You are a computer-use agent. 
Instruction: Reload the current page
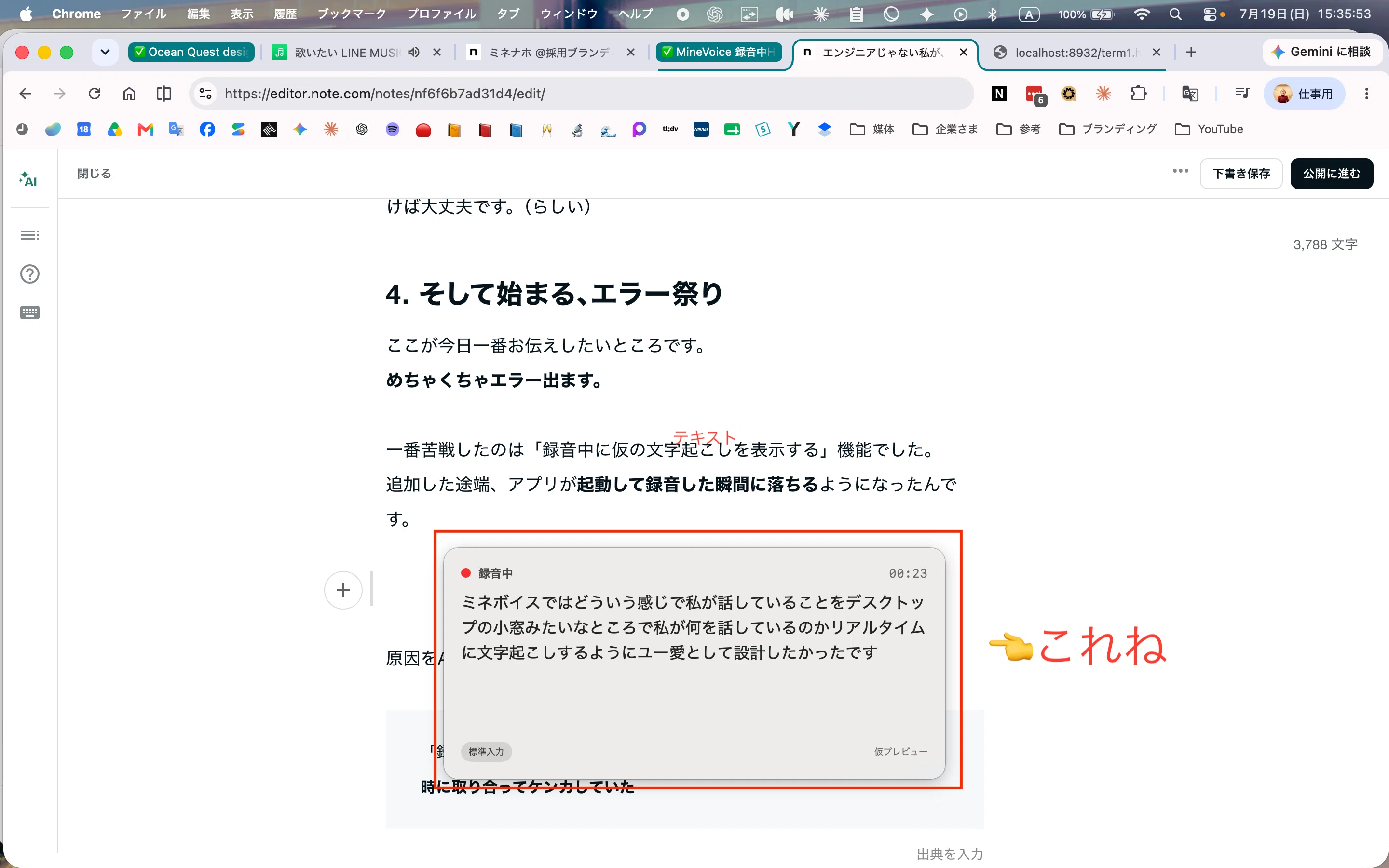tap(95, 94)
